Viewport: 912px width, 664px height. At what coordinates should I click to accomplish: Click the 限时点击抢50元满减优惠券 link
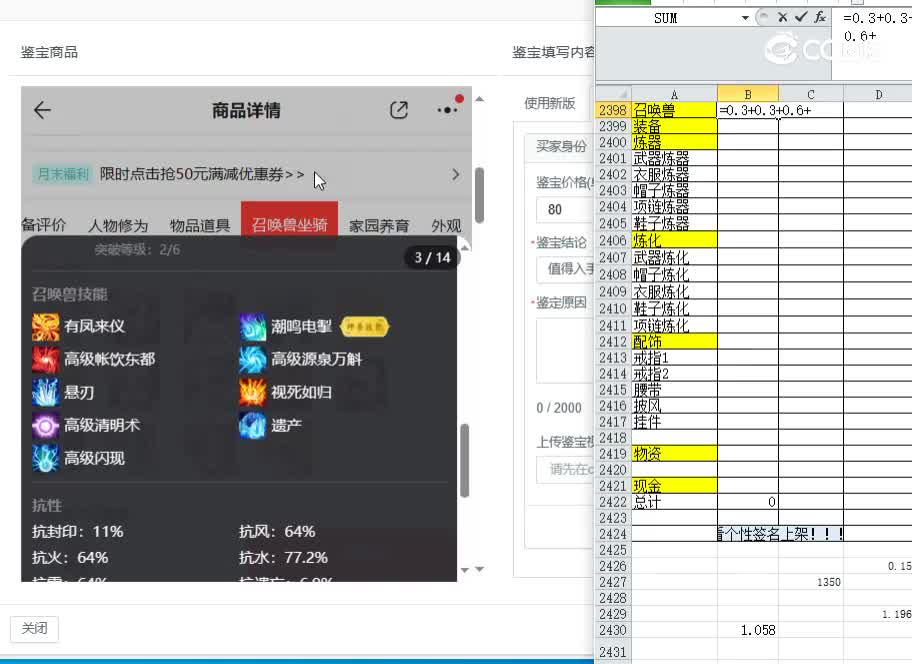202,174
